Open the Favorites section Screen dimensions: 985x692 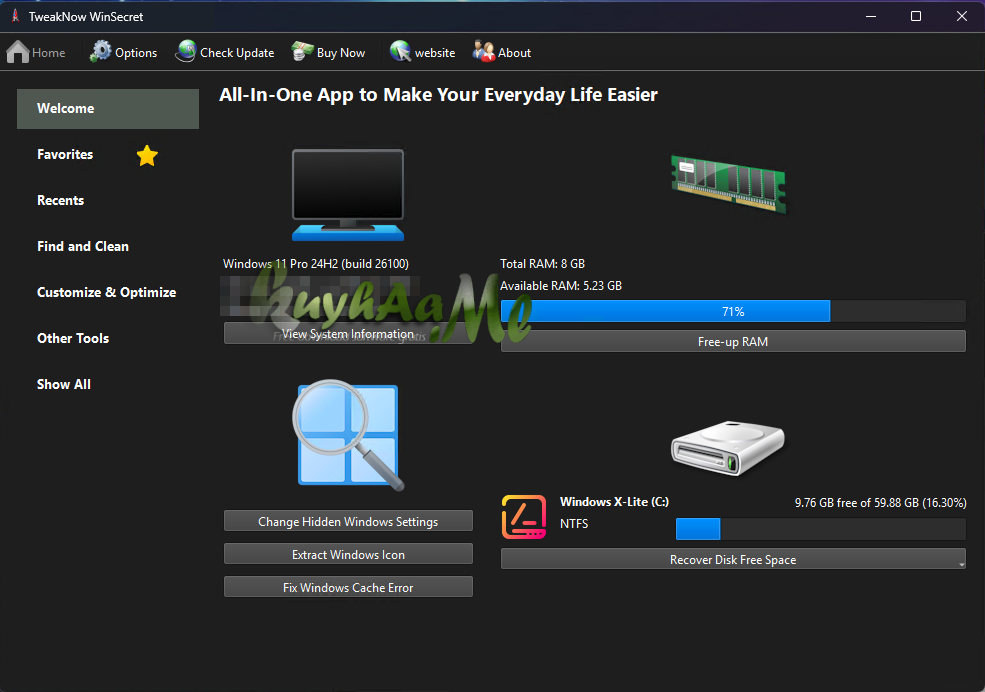coord(65,154)
